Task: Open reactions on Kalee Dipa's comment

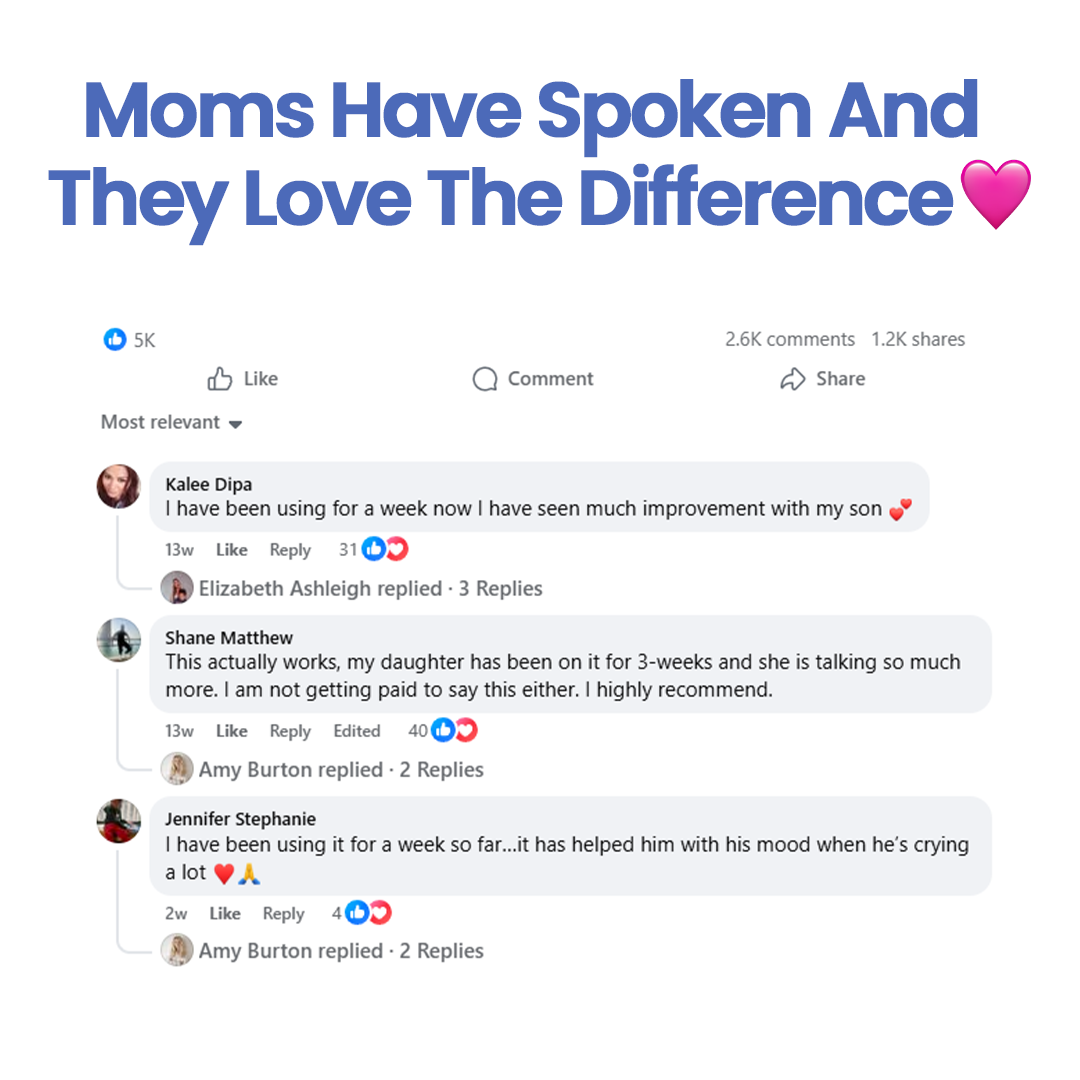Action: click(385, 549)
